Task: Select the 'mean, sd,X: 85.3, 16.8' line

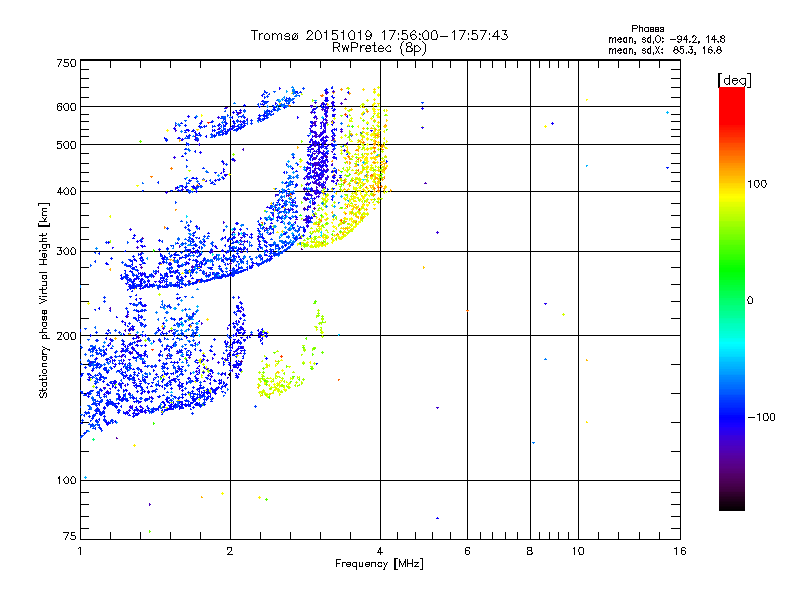Action: tap(665, 50)
